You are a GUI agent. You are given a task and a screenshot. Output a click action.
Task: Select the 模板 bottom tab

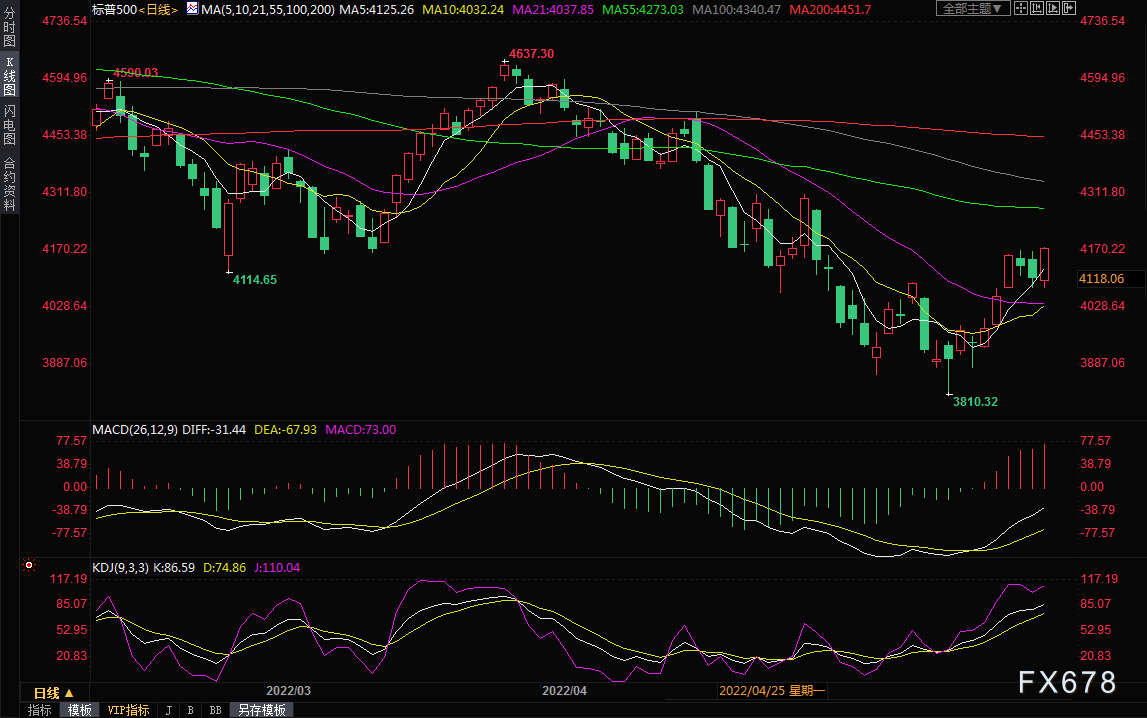coord(80,710)
